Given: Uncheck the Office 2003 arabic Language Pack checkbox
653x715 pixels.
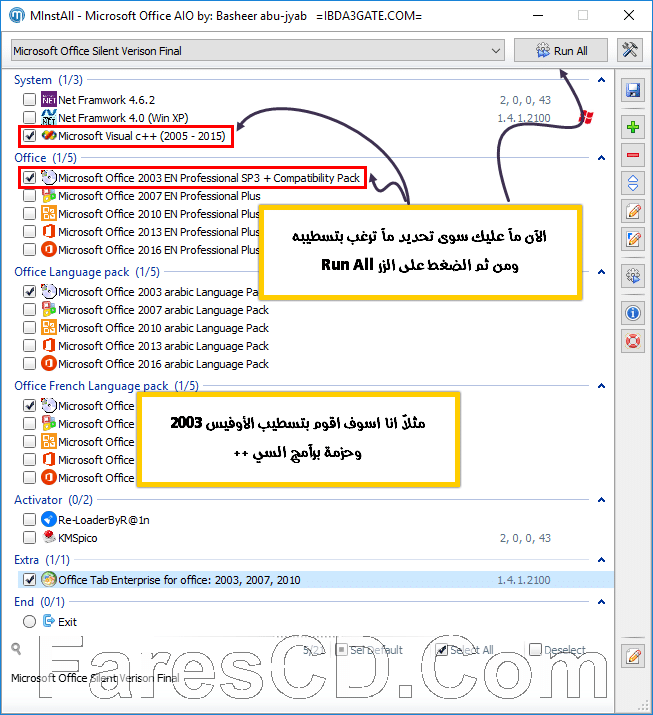Looking at the screenshot, I should click(x=29, y=292).
